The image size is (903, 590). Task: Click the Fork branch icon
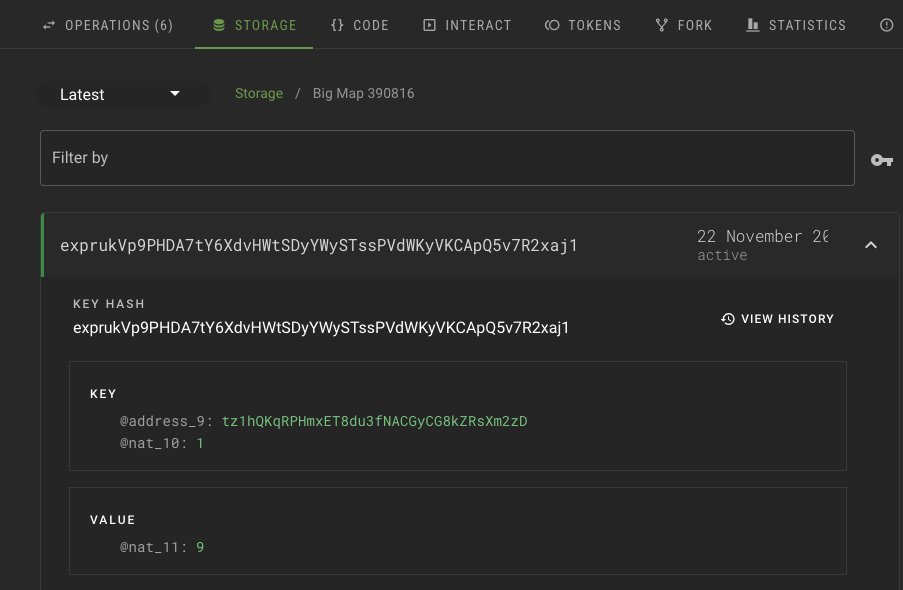click(x=661, y=25)
